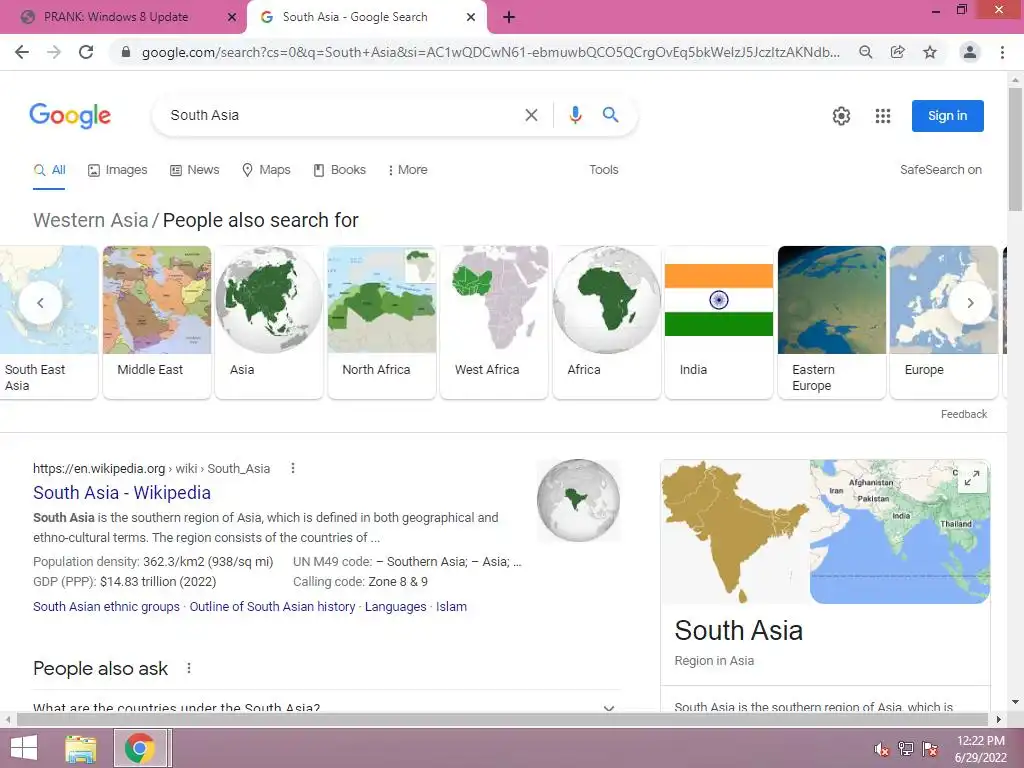The width and height of the screenshot is (1024, 768).
Task: Open Google apps grid
Action: (883, 116)
